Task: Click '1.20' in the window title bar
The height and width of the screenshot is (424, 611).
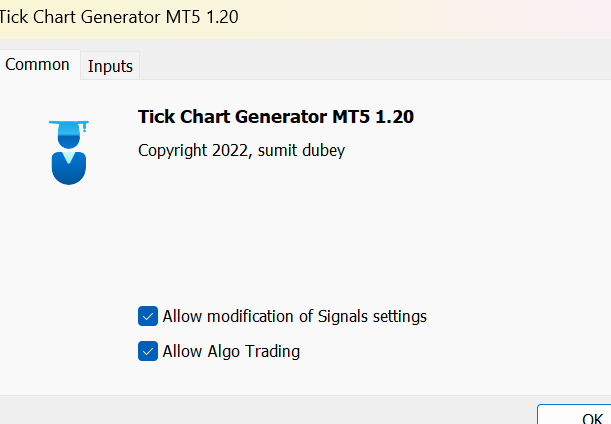Action: pos(220,17)
